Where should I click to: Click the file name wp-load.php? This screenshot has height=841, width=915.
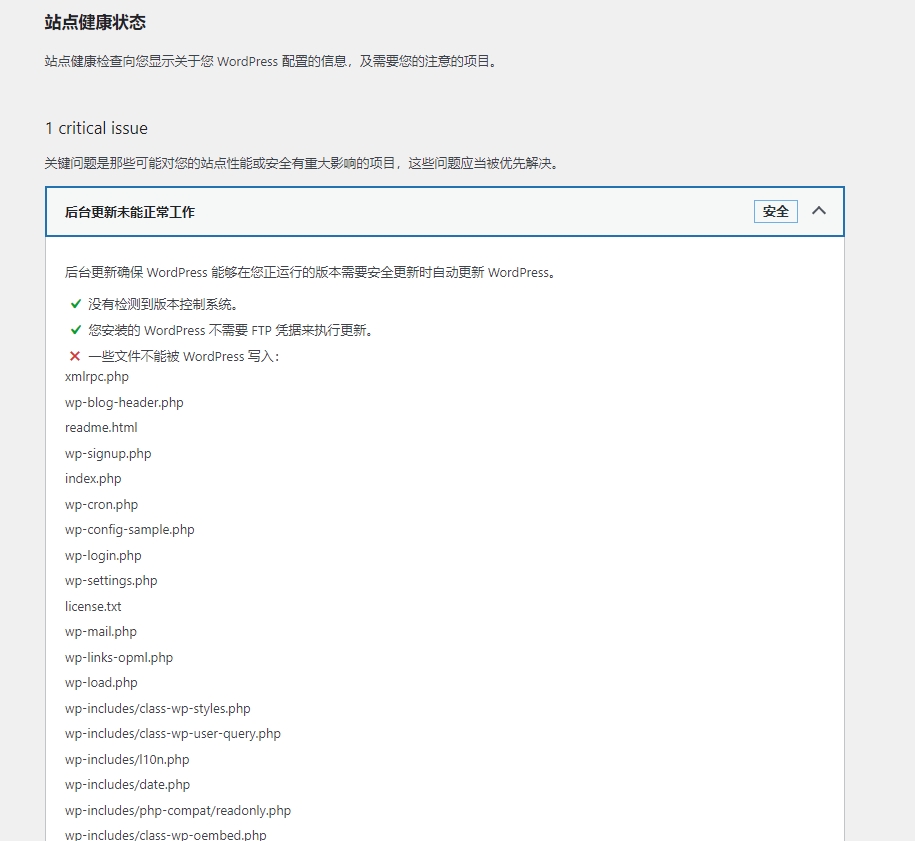point(101,683)
